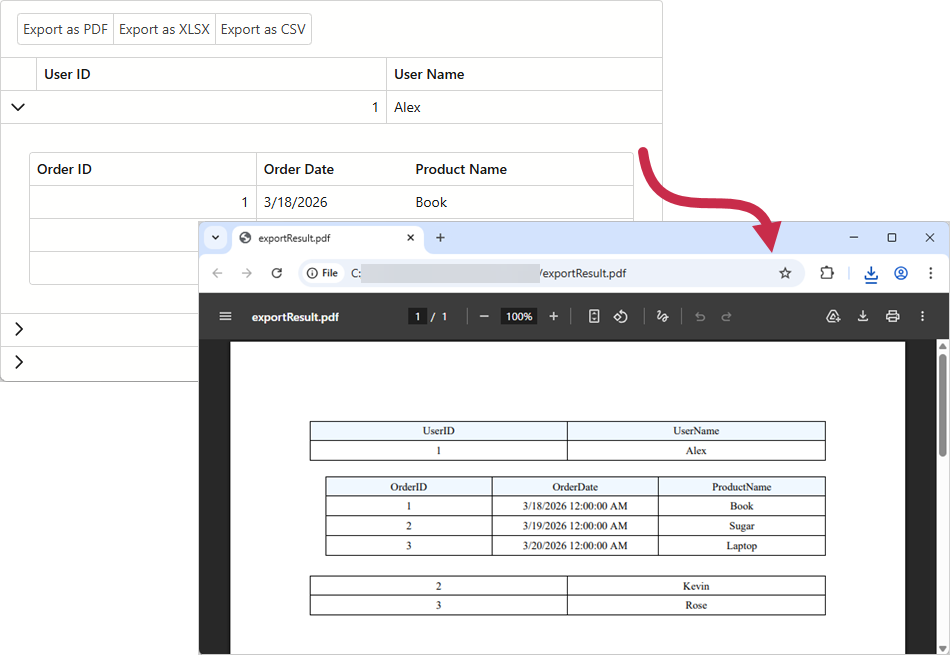Viewport: 950px width, 655px height.
Task: Select the Book cell in detail grid
Action: pos(520,202)
